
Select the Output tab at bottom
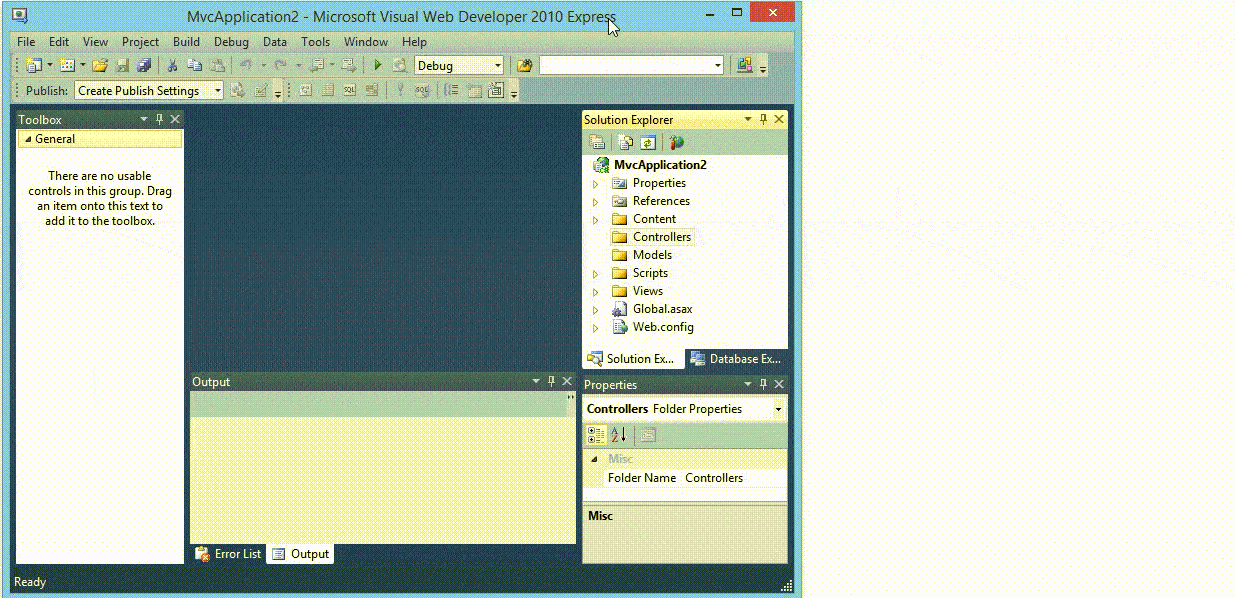coord(300,554)
